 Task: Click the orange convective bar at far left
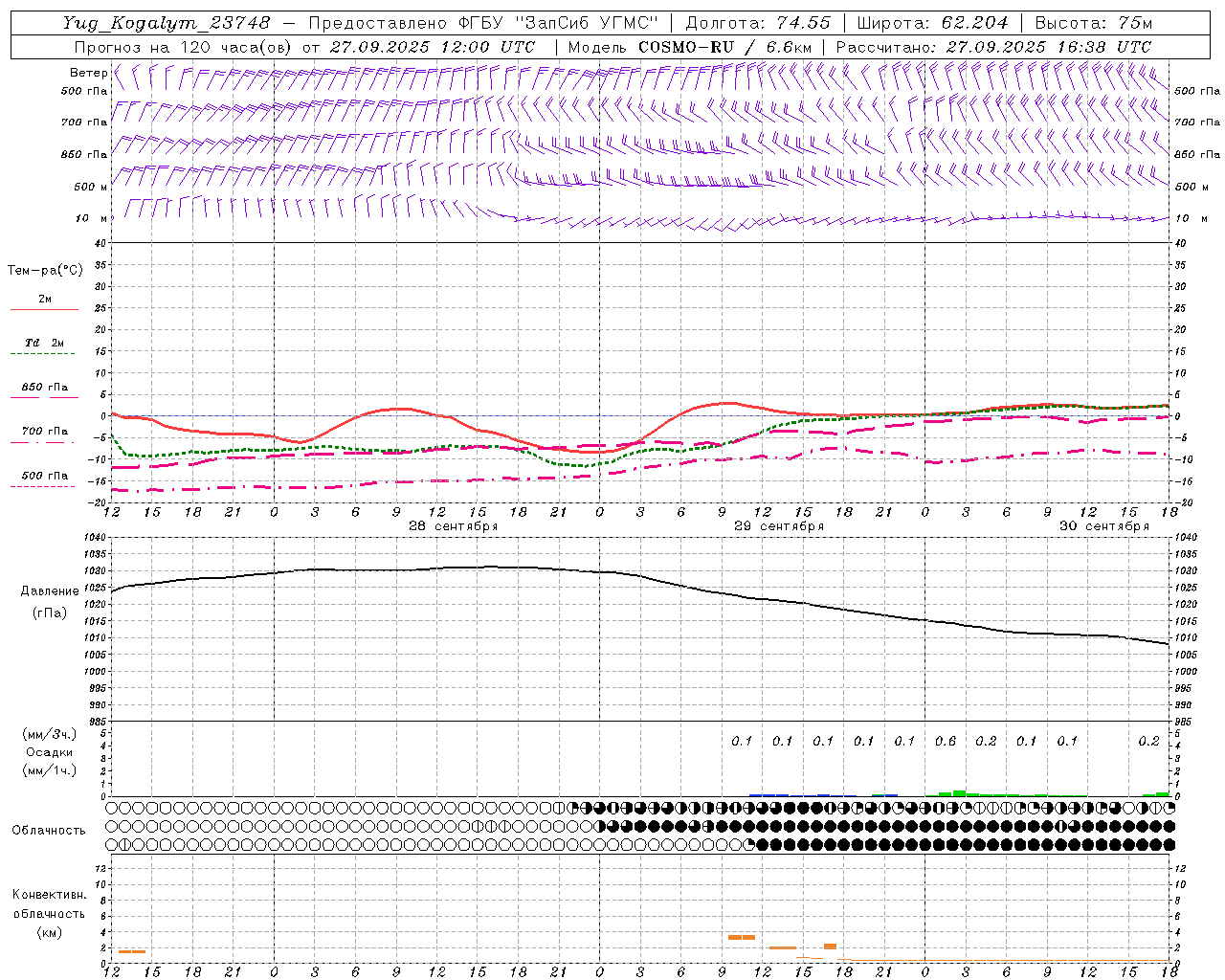[x=131, y=951]
